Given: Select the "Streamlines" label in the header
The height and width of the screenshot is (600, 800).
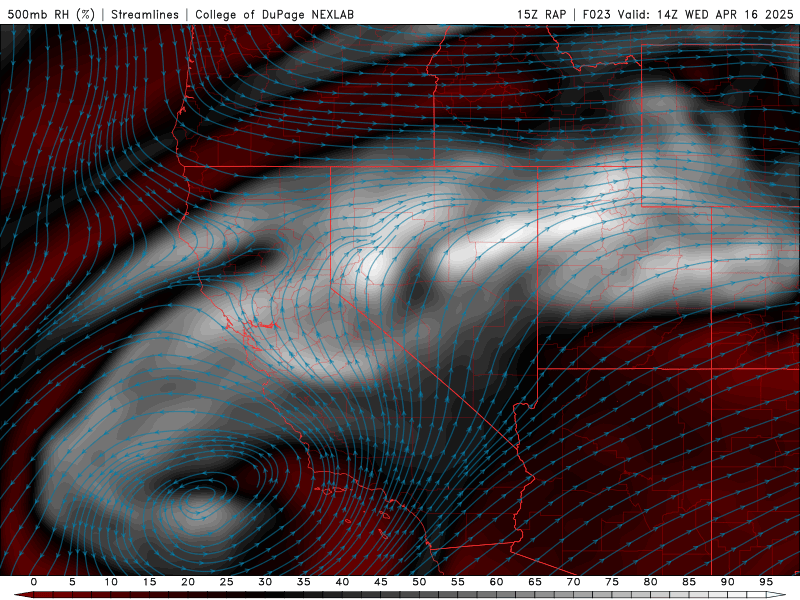Looking at the screenshot, I should tap(145, 14).
